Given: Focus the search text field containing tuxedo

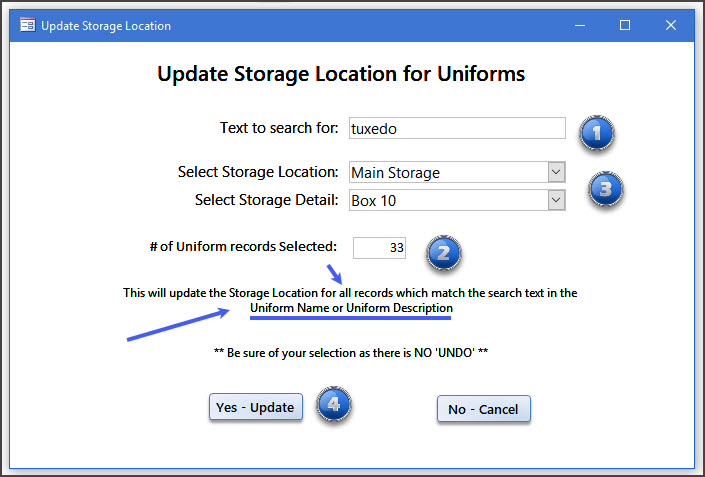Looking at the screenshot, I should tap(456, 128).
